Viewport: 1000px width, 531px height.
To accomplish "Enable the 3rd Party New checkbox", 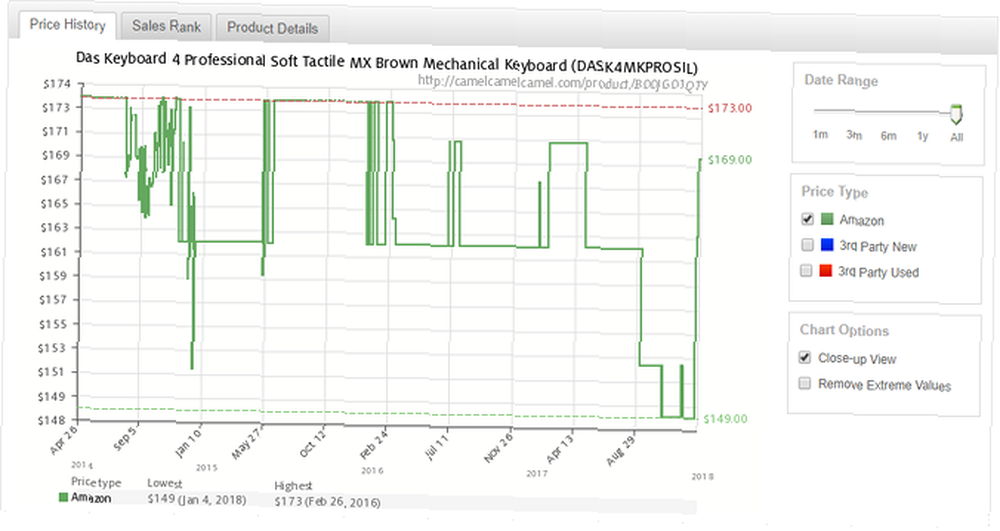I will [x=807, y=245].
